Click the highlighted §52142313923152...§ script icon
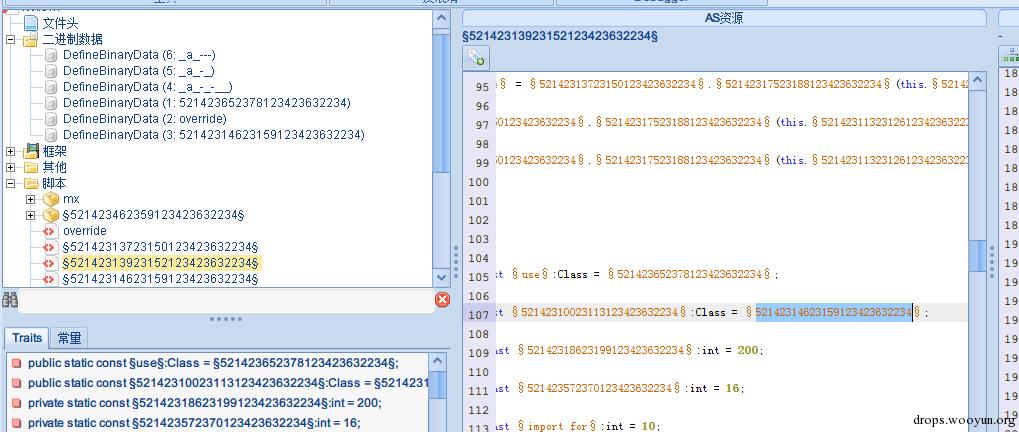The width and height of the screenshot is (1019, 432). click(49, 263)
